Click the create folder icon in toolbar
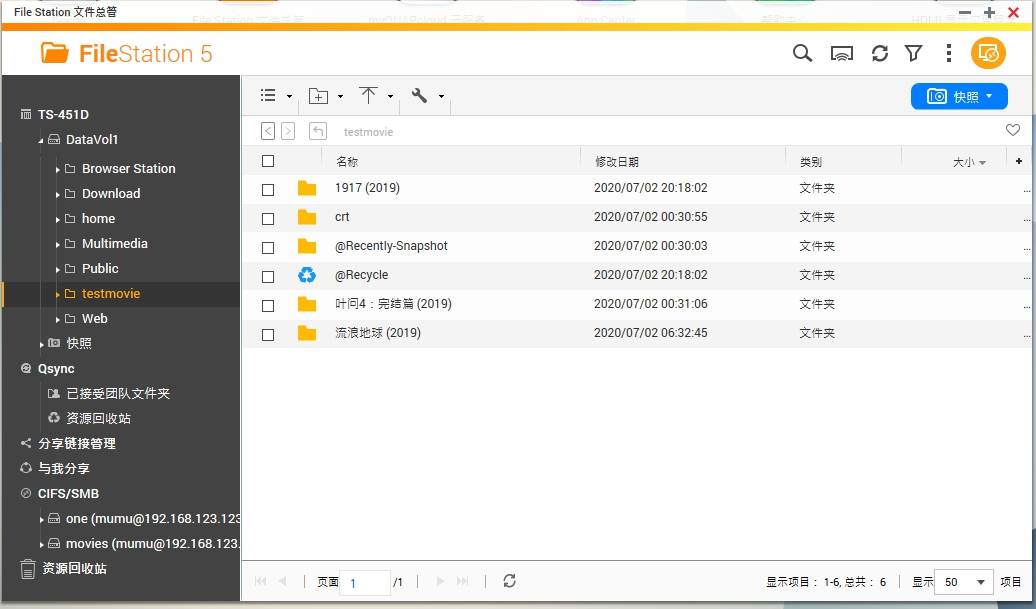 tap(317, 95)
